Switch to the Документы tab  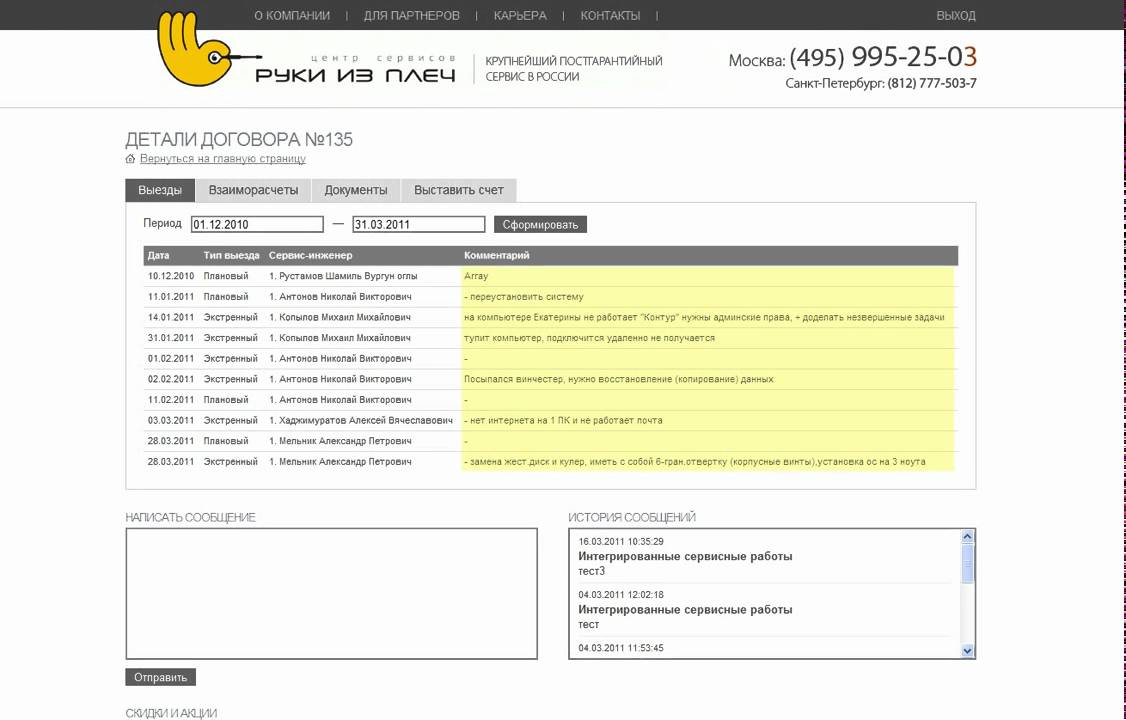pos(355,190)
